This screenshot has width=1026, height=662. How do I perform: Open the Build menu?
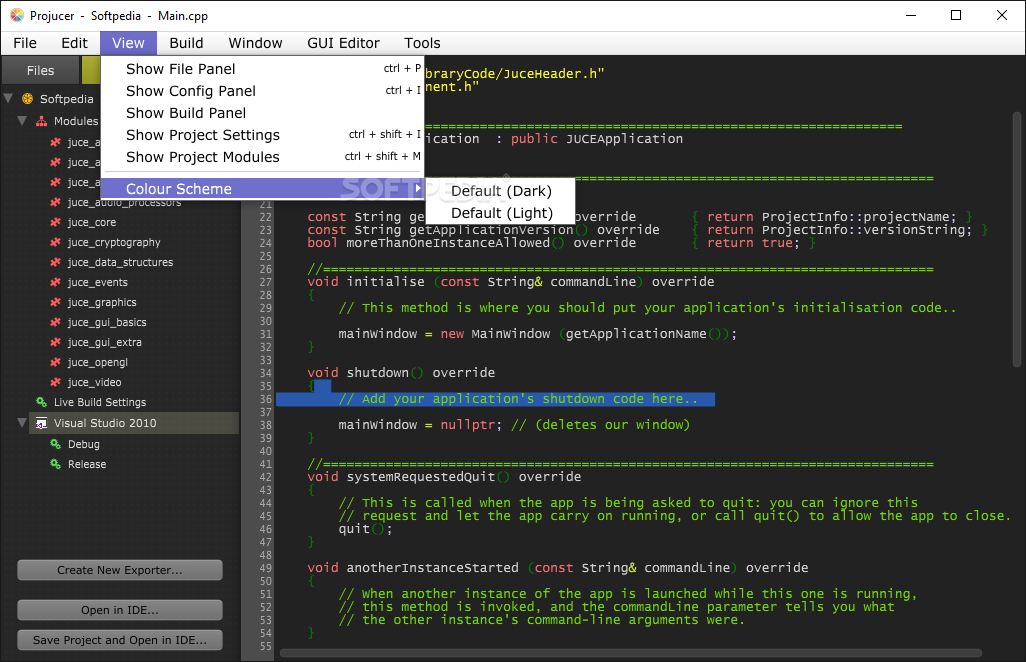pos(186,43)
